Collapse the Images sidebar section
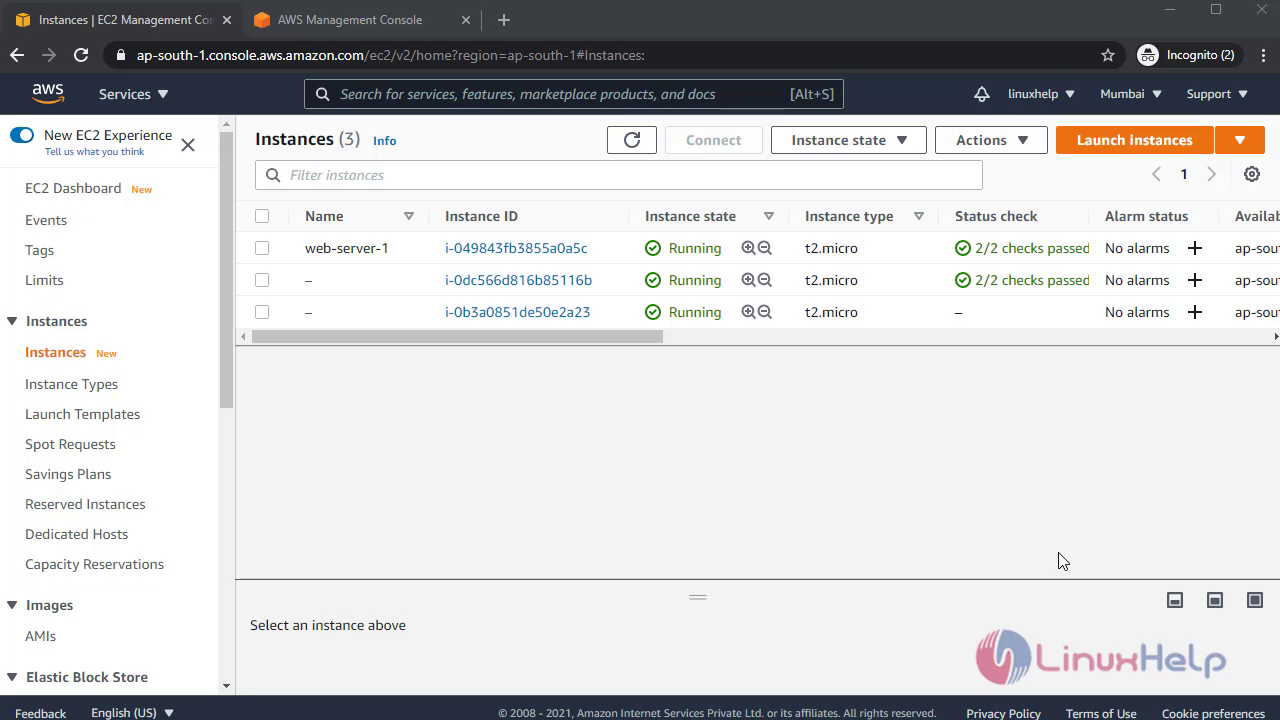This screenshot has height=720, width=1280. [x=12, y=605]
